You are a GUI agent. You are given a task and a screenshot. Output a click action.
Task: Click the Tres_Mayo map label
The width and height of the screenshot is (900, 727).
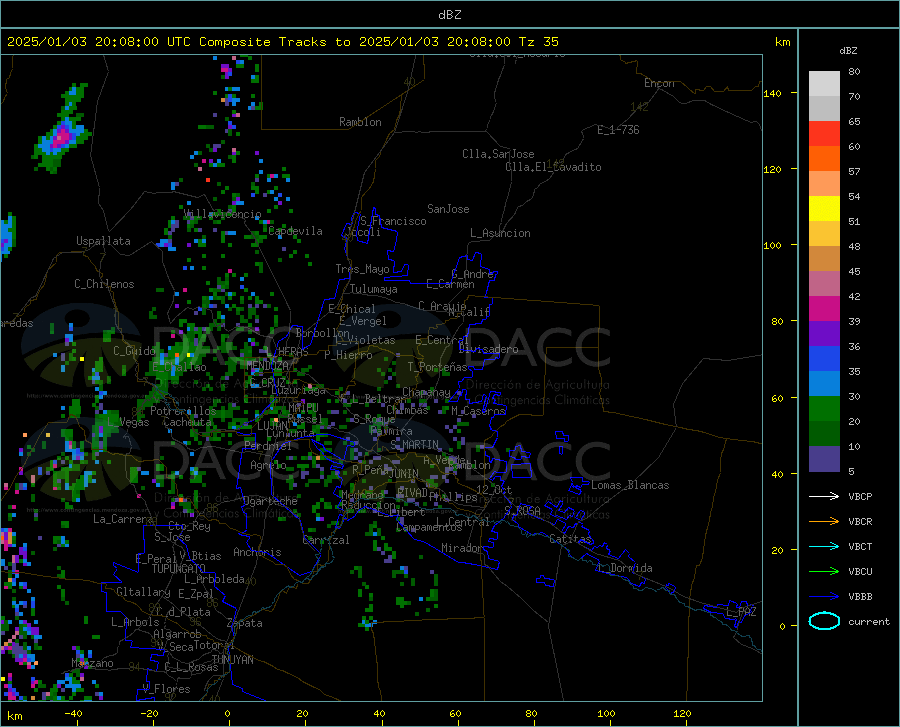pyautogui.click(x=362, y=269)
